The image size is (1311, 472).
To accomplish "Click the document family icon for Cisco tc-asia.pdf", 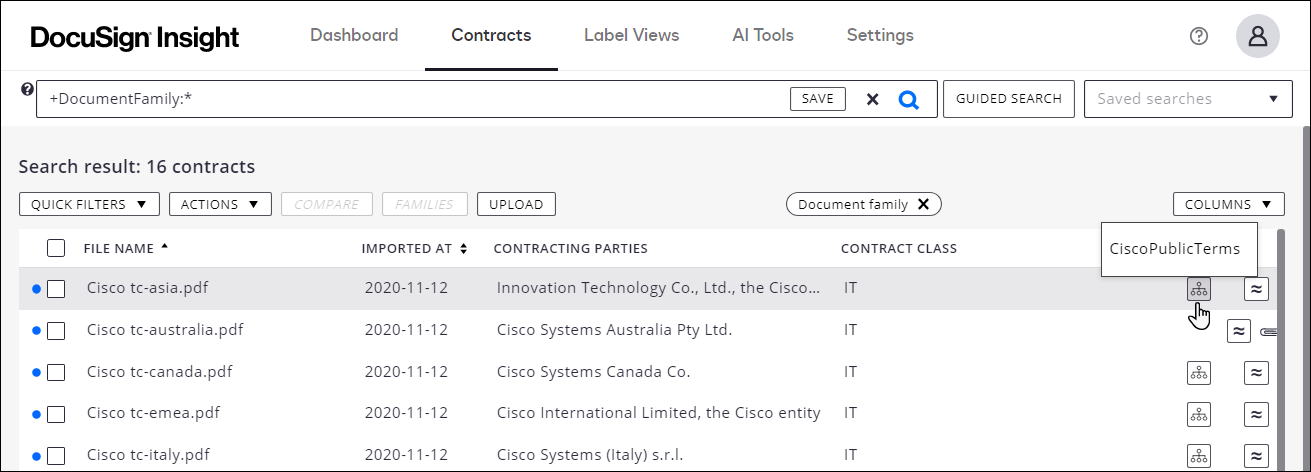I will pyautogui.click(x=1198, y=289).
